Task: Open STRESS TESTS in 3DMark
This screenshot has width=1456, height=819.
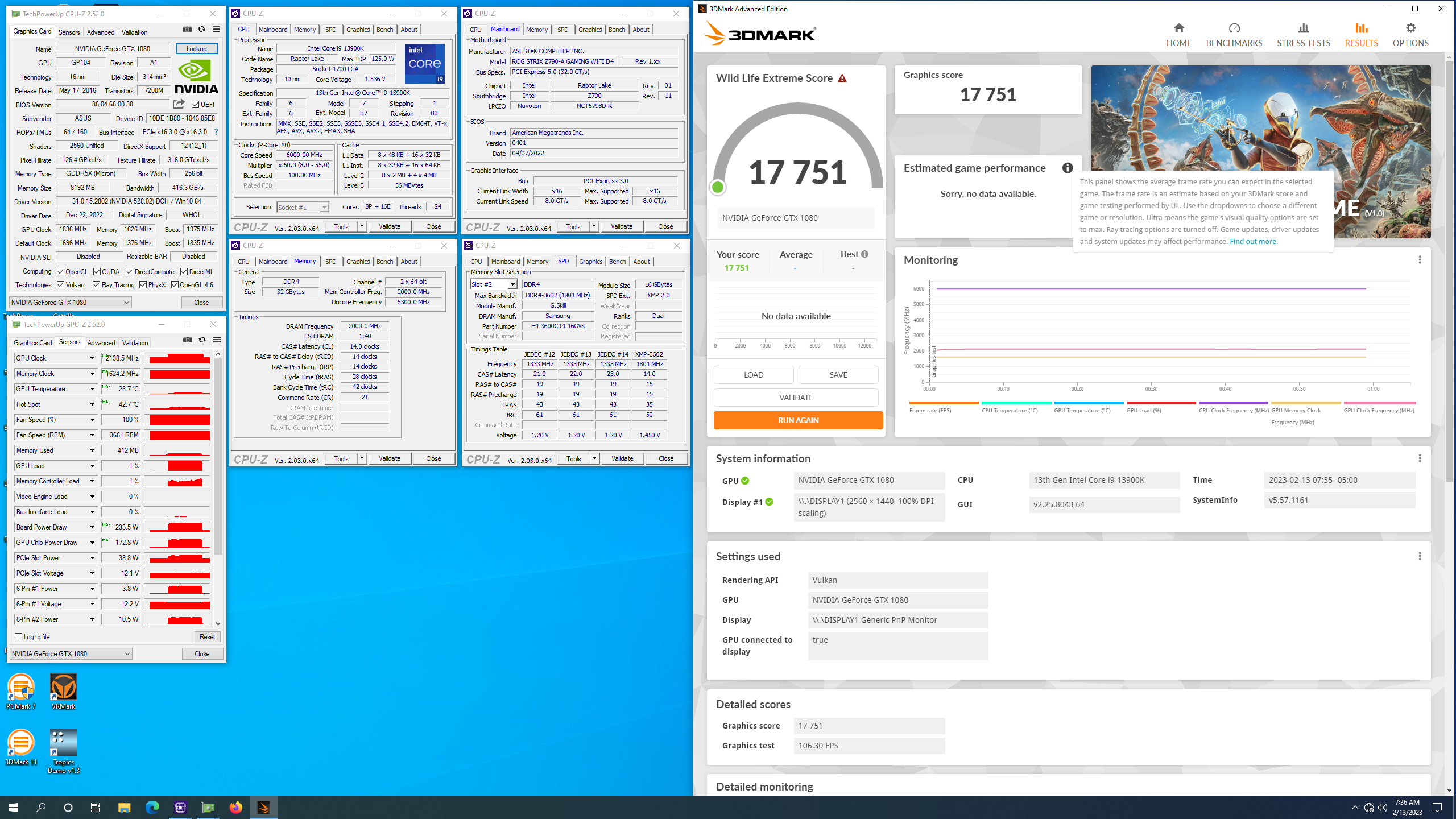Action: 1303,35
